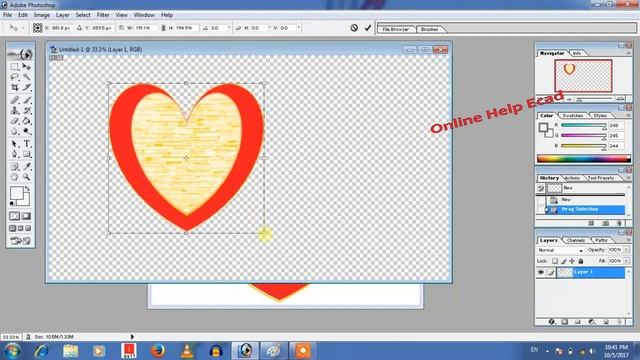Switch to the Swatches tab

click(x=572, y=116)
